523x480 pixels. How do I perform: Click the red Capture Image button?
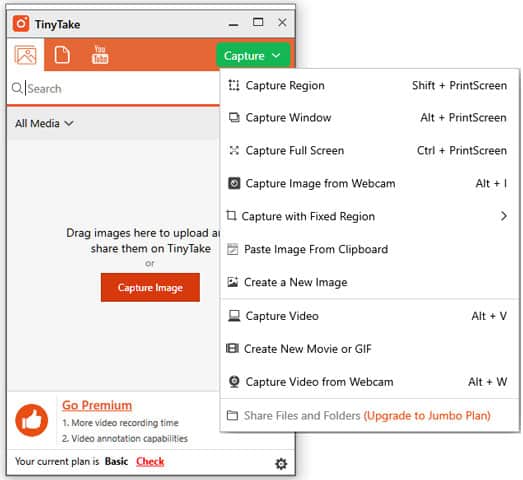(x=150, y=288)
